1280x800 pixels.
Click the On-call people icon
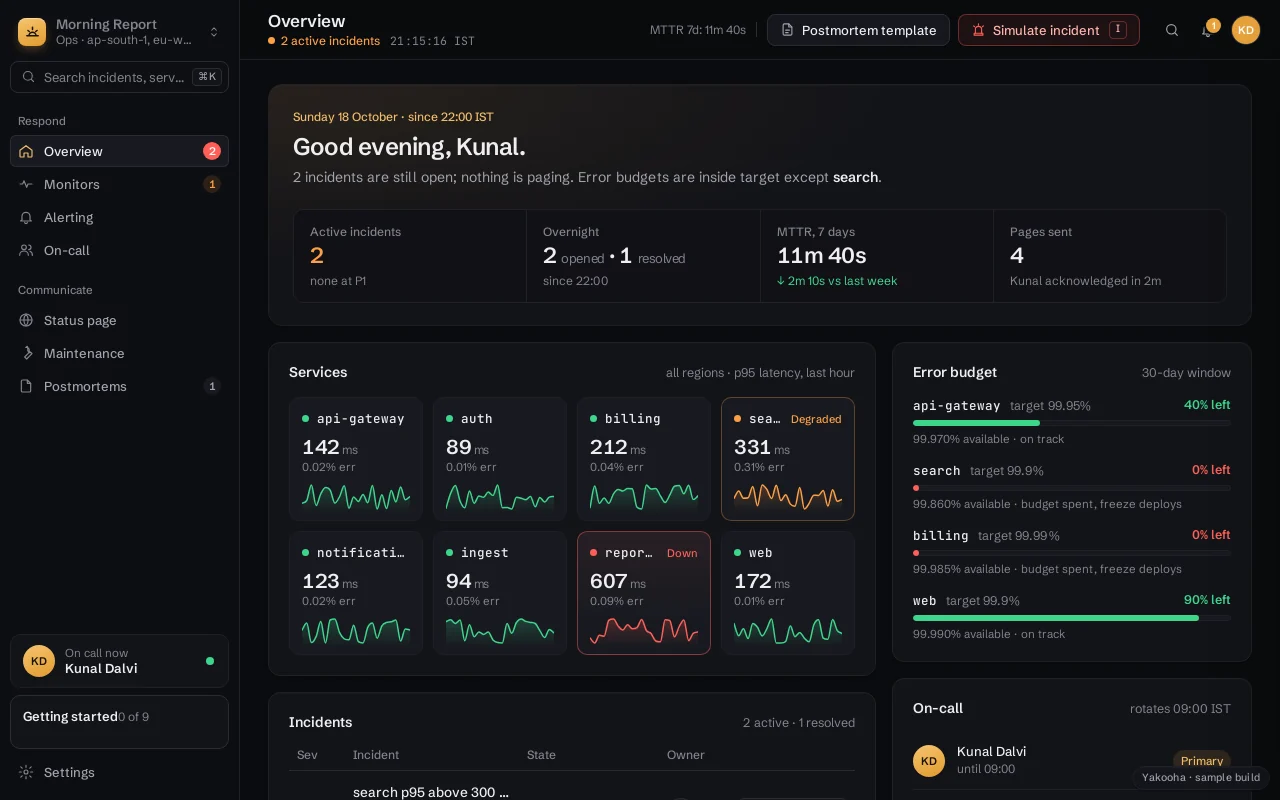tap(26, 250)
